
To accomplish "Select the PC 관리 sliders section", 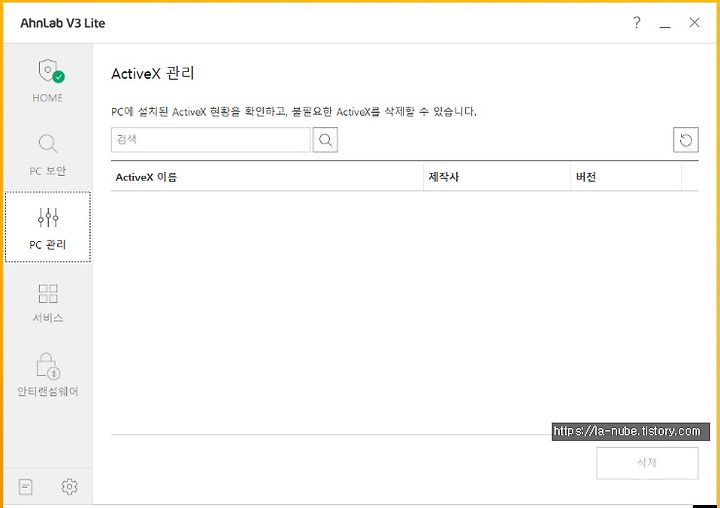I will click(48, 227).
